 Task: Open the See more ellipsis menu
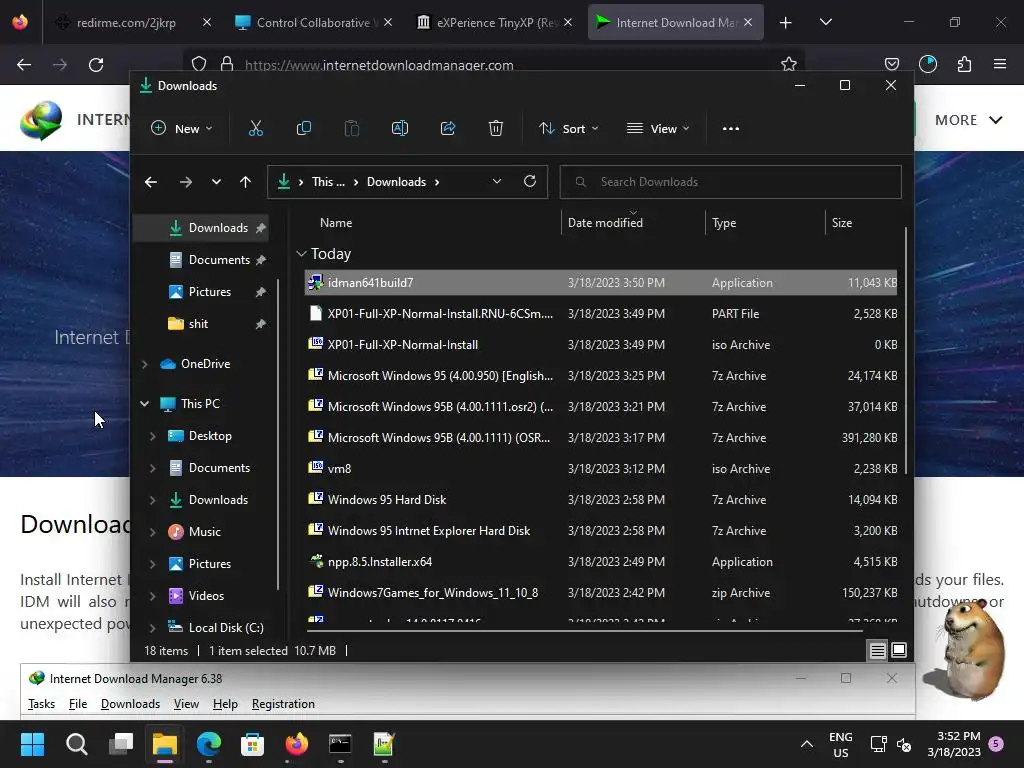pyautogui.click(x=731, y=129)
